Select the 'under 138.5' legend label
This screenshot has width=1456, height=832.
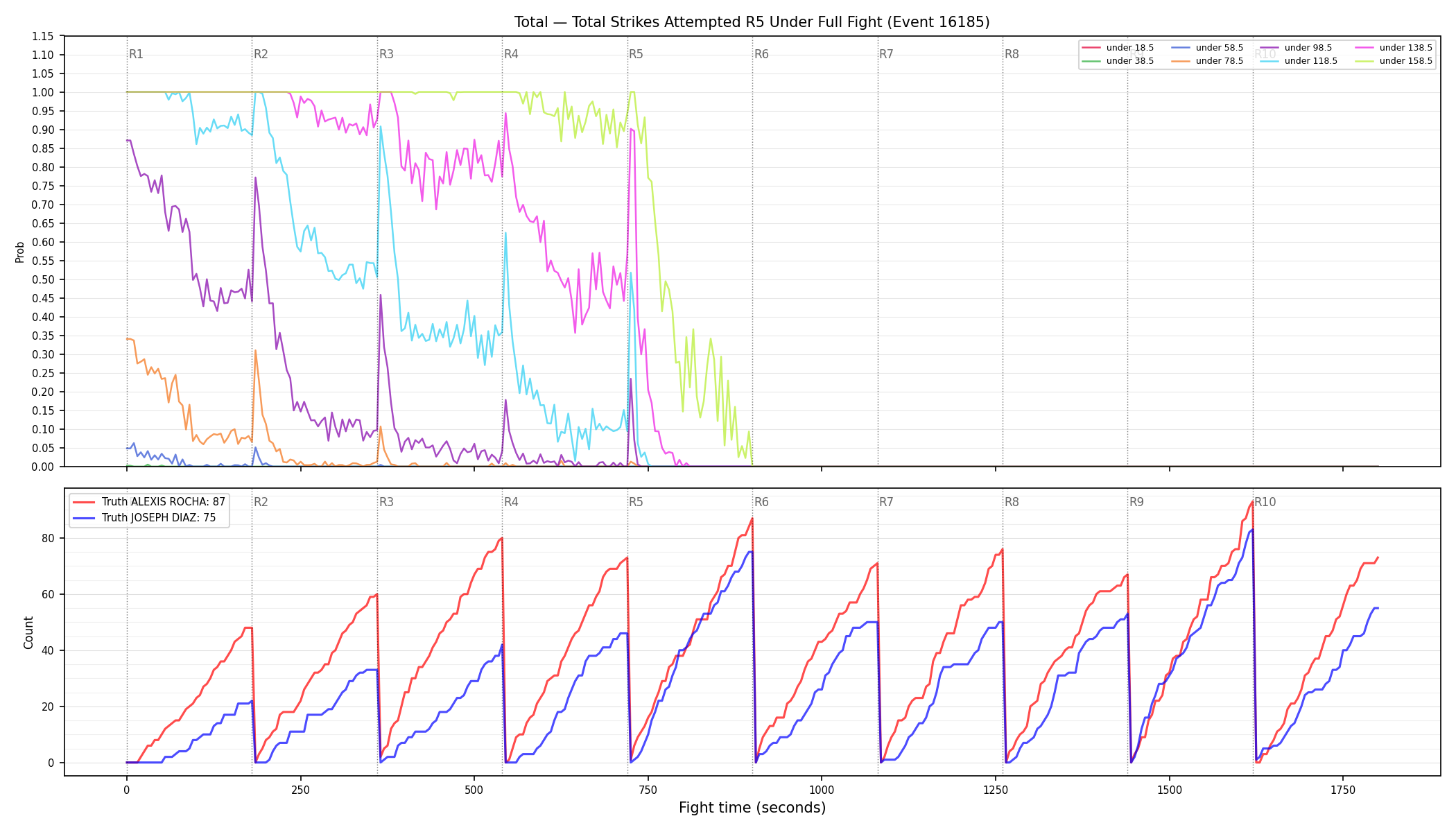click(x=1406, y=48)
